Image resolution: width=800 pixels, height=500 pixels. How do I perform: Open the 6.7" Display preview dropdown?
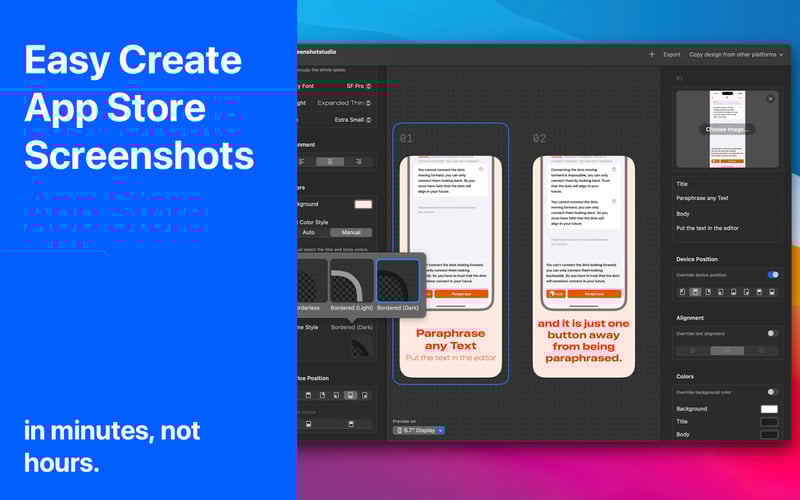pos(418,430)
